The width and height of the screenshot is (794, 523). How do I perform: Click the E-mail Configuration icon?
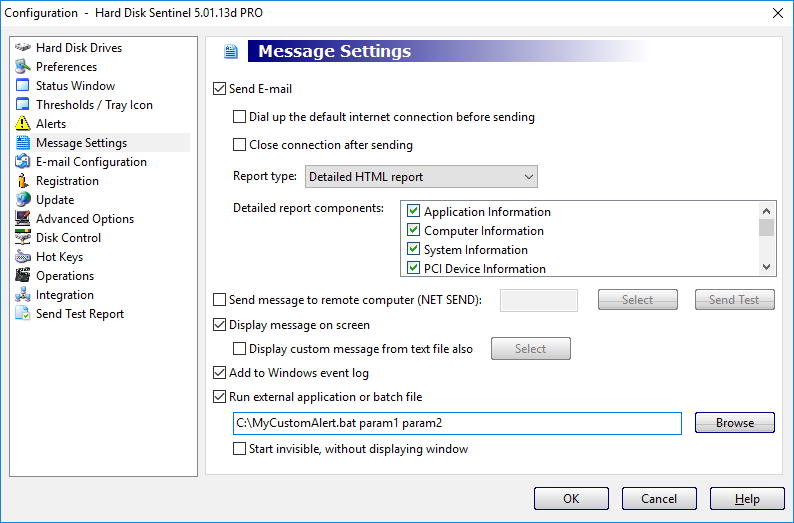(x=23, y=162)
